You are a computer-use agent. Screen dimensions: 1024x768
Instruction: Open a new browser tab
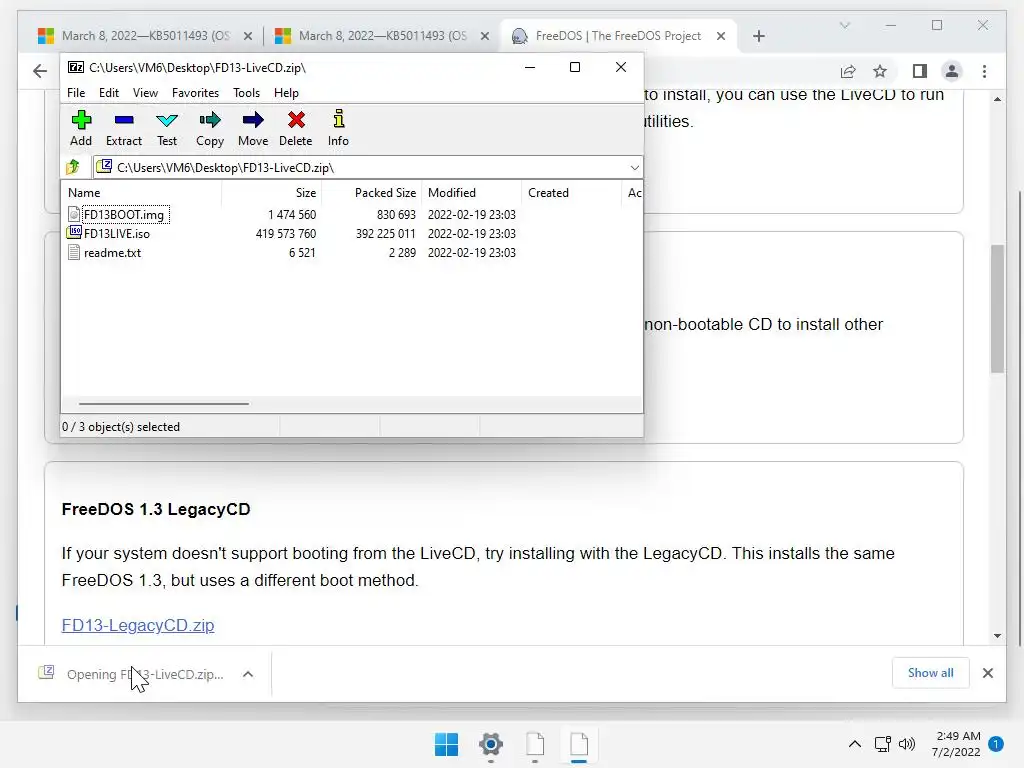pos(759,36)
